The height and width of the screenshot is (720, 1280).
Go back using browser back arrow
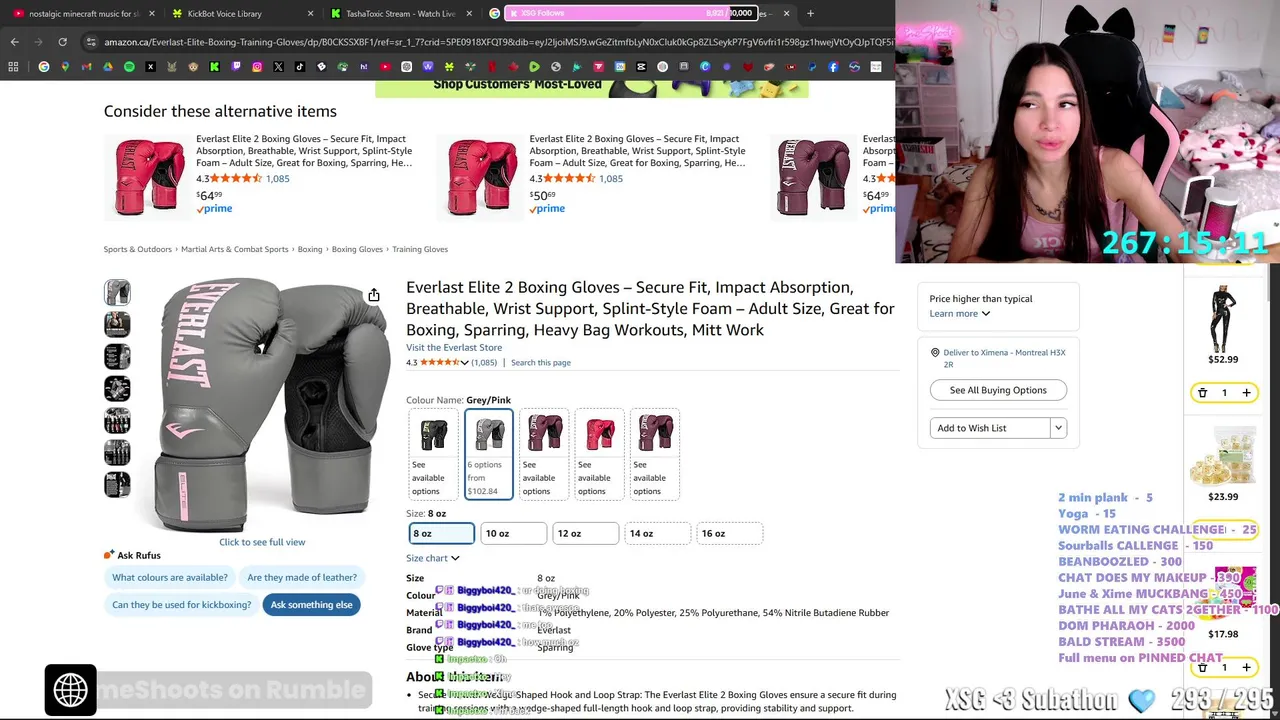tap(14, 42)
